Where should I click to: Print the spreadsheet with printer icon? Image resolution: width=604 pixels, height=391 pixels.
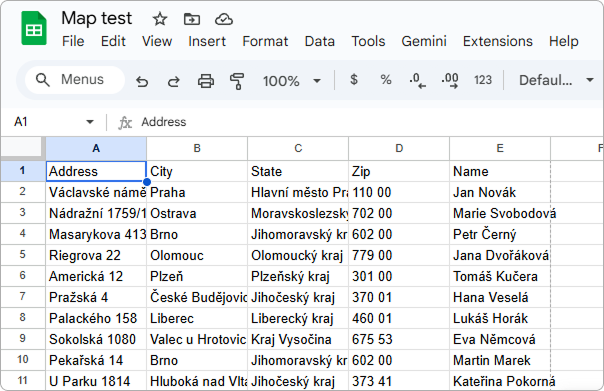206,81
